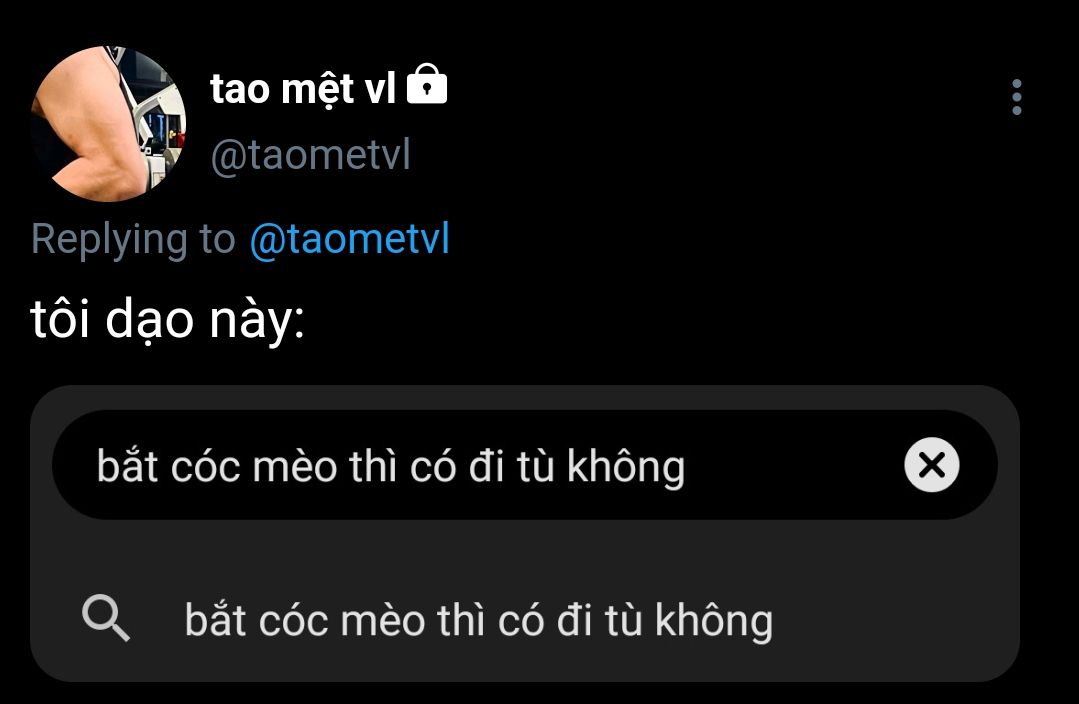Click the magnifying glass search suggestion icon
This screenshot has height=704, width=1079.
(105, 618)
